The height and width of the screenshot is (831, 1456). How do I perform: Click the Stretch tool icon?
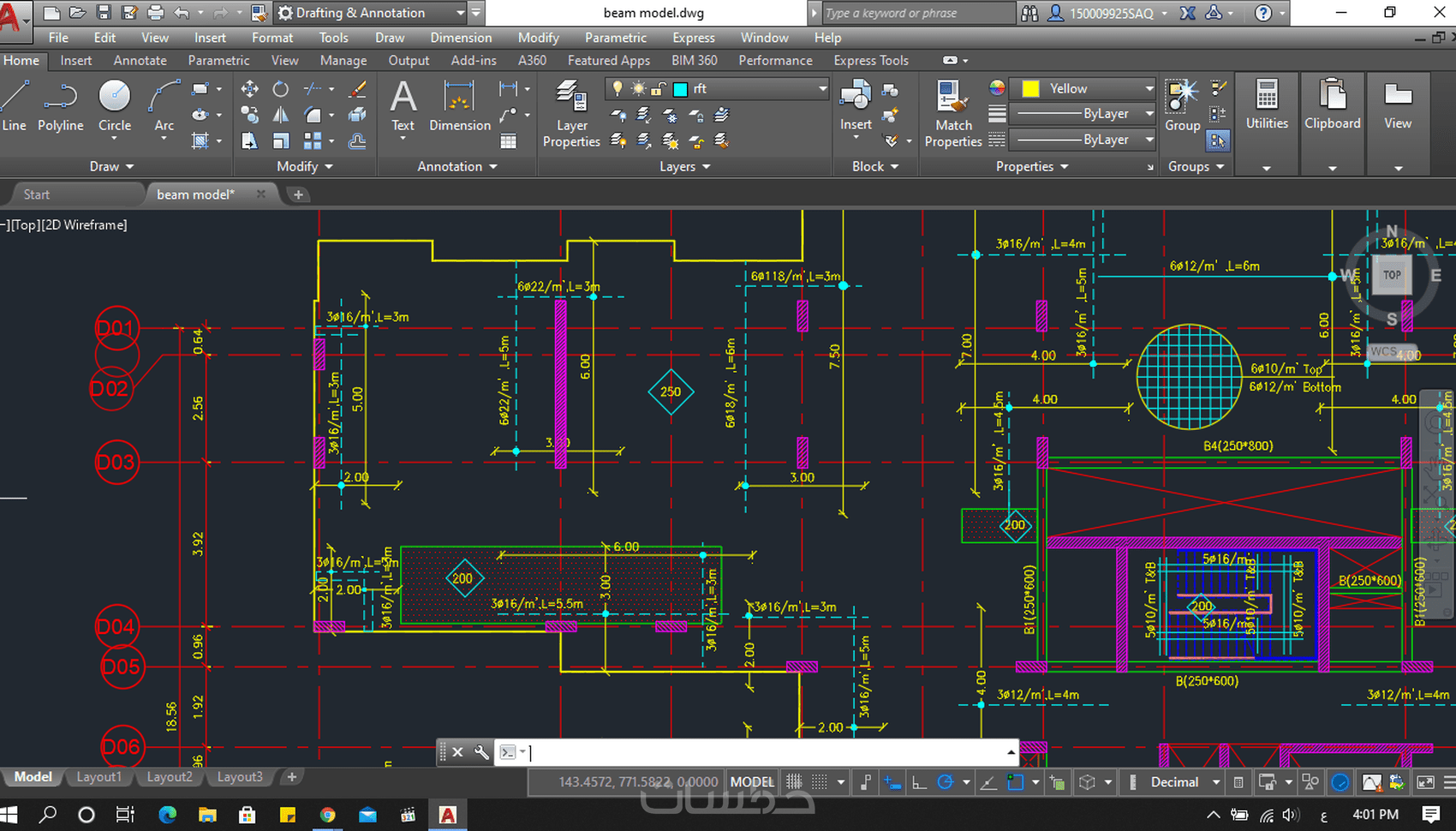click(x=250, y=140)
